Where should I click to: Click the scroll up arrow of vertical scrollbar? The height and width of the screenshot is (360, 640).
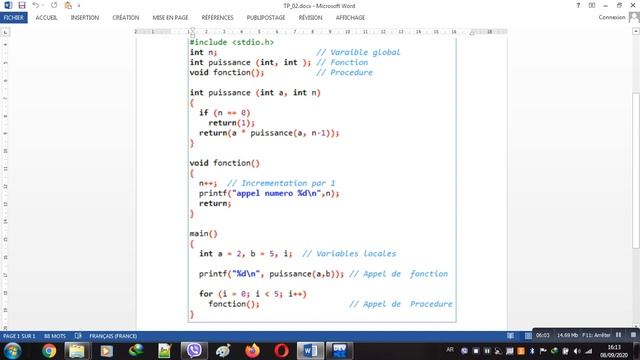tap(636, 31)
